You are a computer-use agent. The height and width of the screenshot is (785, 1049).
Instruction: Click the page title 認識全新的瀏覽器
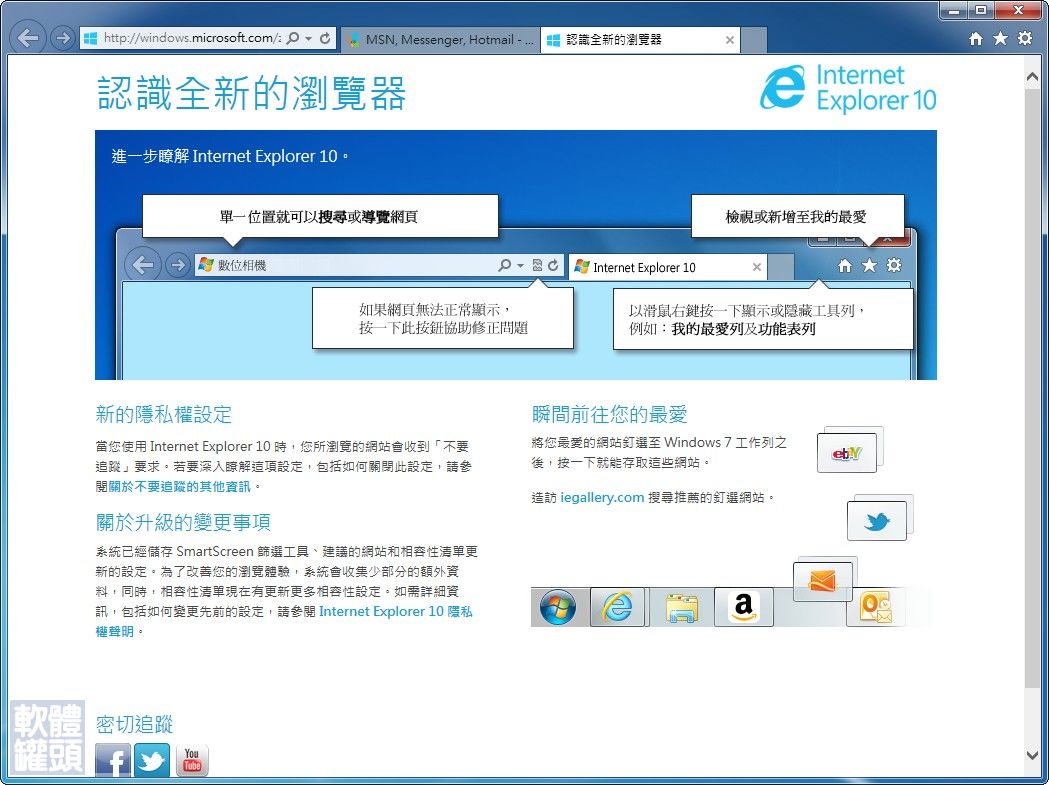pyautogui.click(x=252, y=92)
